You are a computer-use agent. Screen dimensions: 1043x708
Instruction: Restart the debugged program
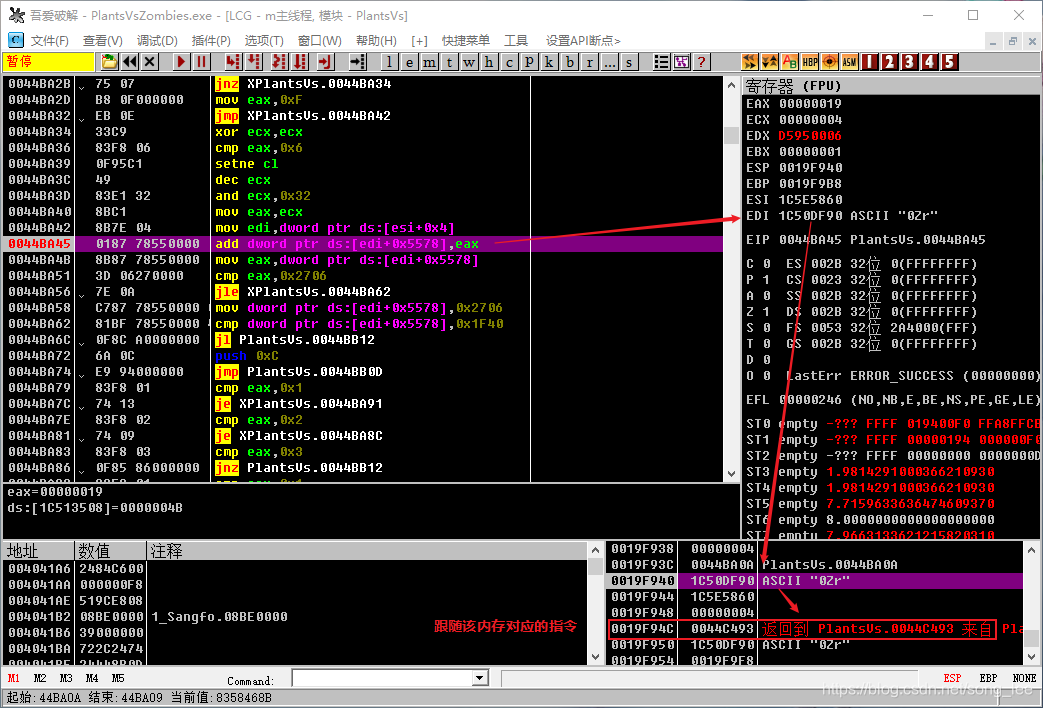pyautogui.click(x=130, y=62)
